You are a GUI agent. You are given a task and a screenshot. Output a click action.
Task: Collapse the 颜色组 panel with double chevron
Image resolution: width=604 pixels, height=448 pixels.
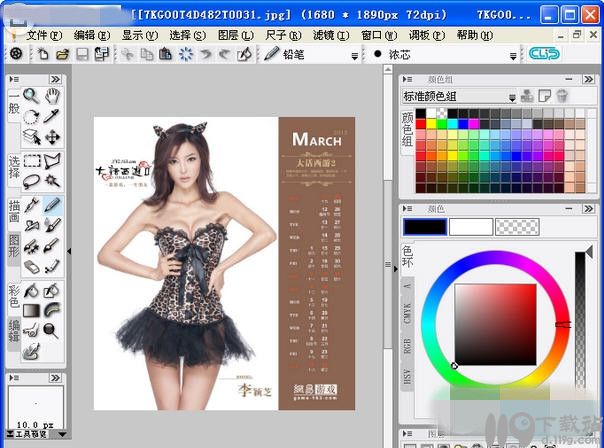point(588,79)
